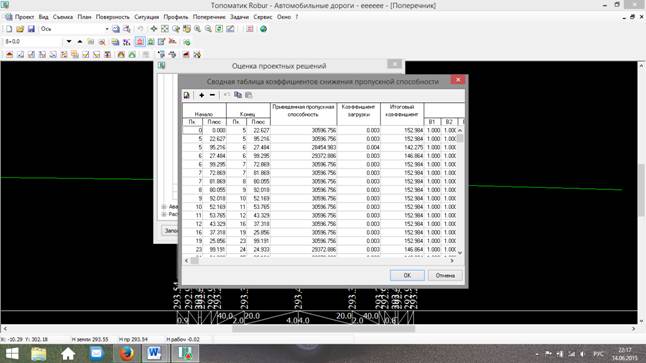Open the Поперечник menu

click(209, 17)
